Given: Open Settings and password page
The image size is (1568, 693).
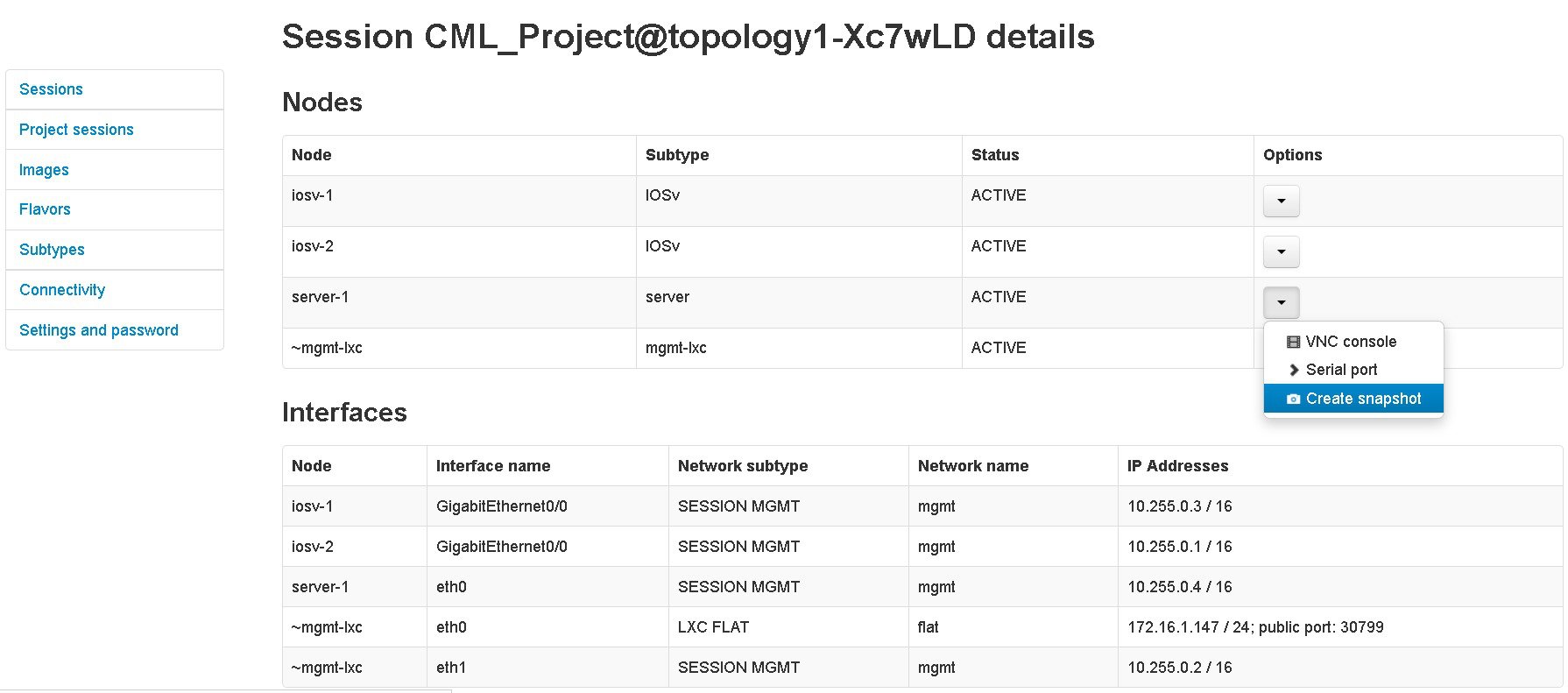Looking at the screenshot, I should (99, 330).
